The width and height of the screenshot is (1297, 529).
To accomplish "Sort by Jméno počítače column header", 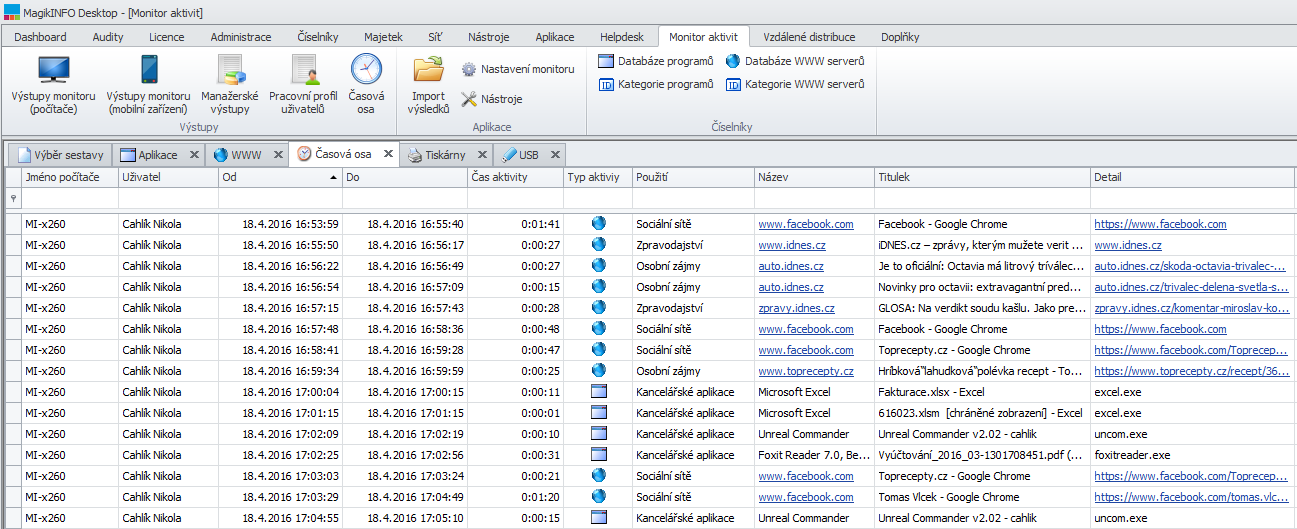I will click(x=70, y=177).
